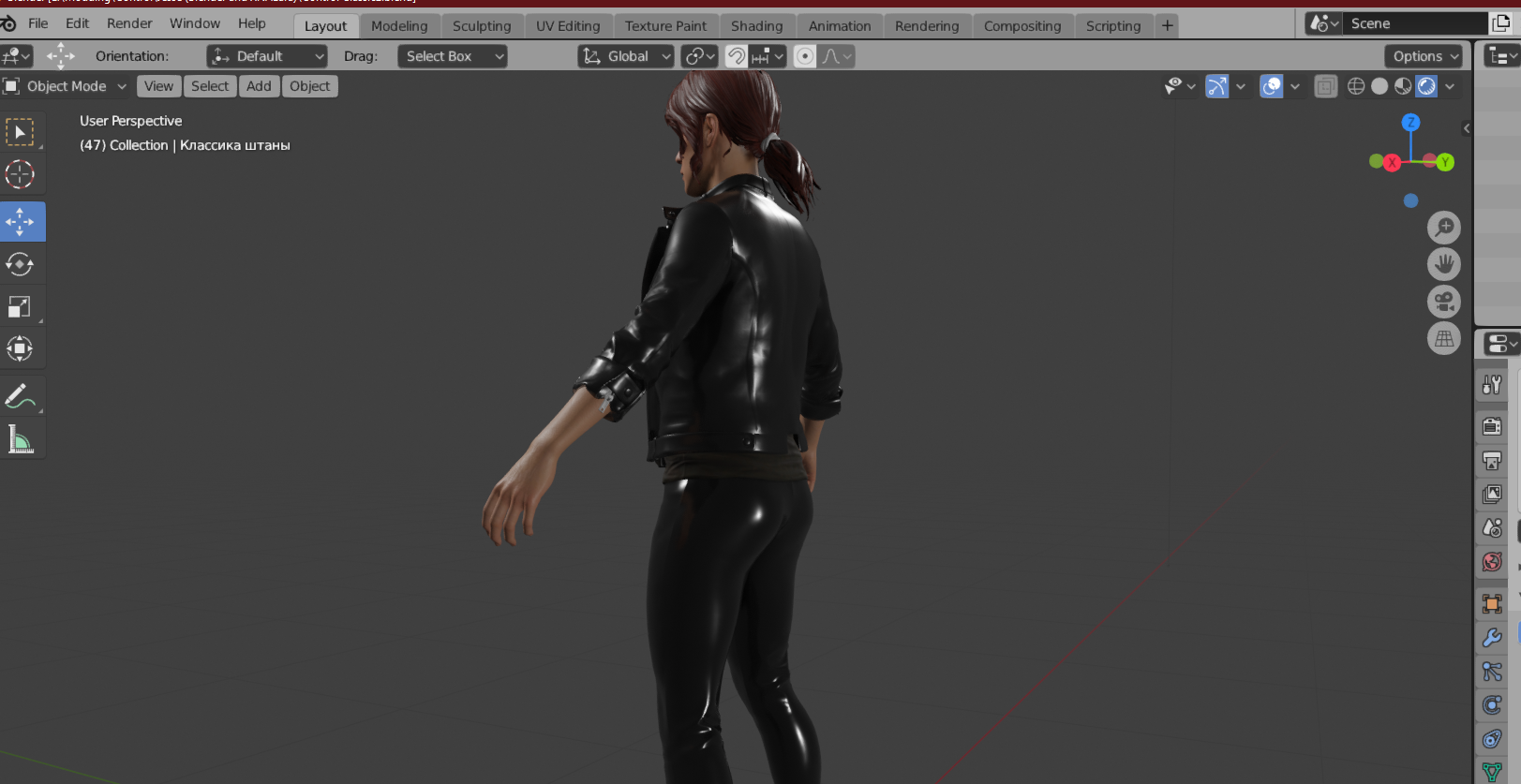Open the Global transform orientation dropdown

626,56
